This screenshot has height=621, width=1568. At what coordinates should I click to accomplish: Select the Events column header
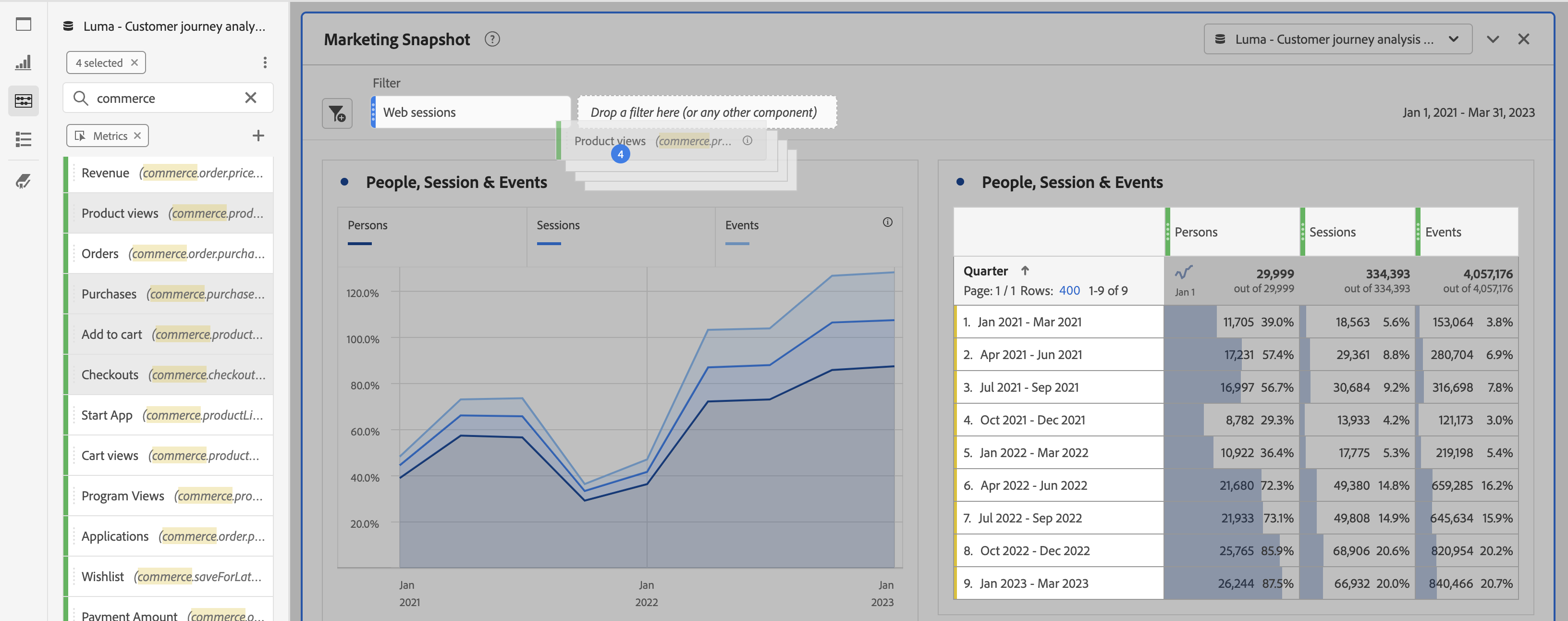tap(1443, 232)
